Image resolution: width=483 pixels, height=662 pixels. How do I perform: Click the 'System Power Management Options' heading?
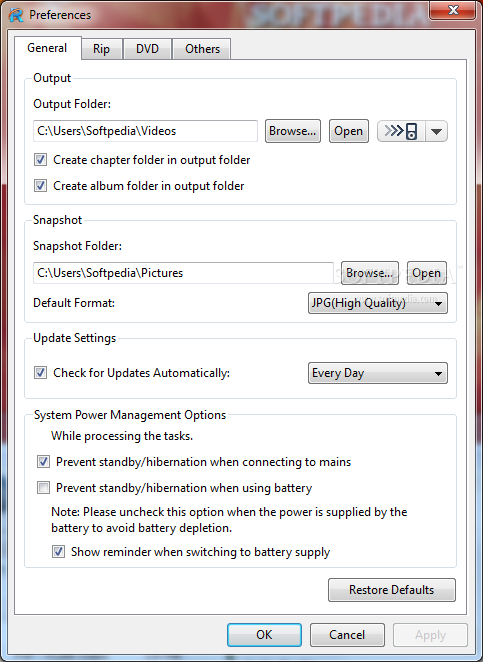[130, 415]
